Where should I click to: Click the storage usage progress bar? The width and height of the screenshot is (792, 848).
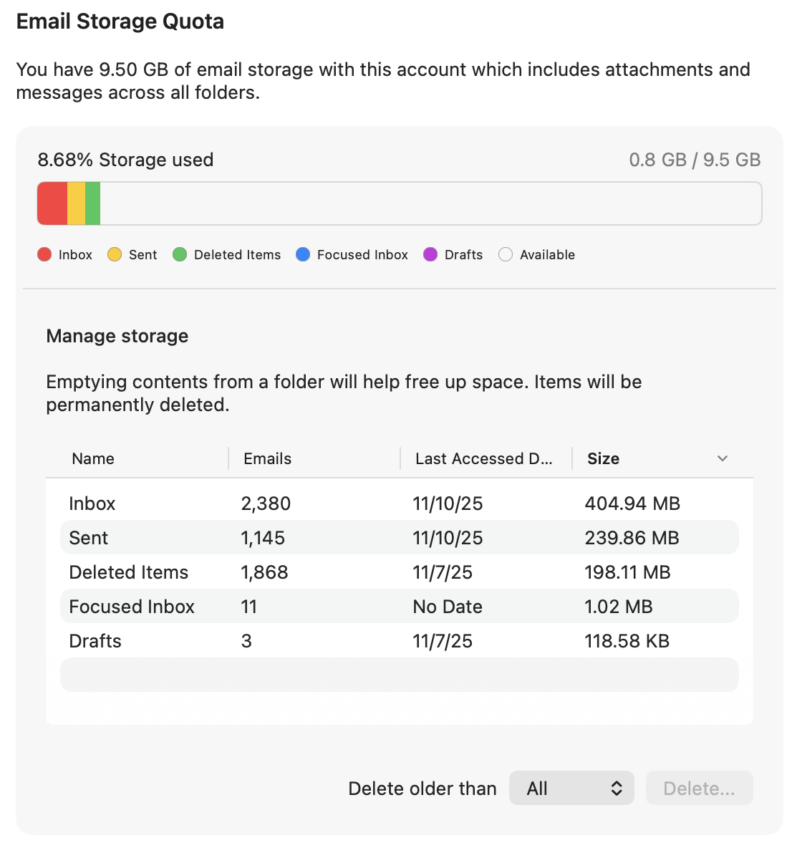coord(400,202)
